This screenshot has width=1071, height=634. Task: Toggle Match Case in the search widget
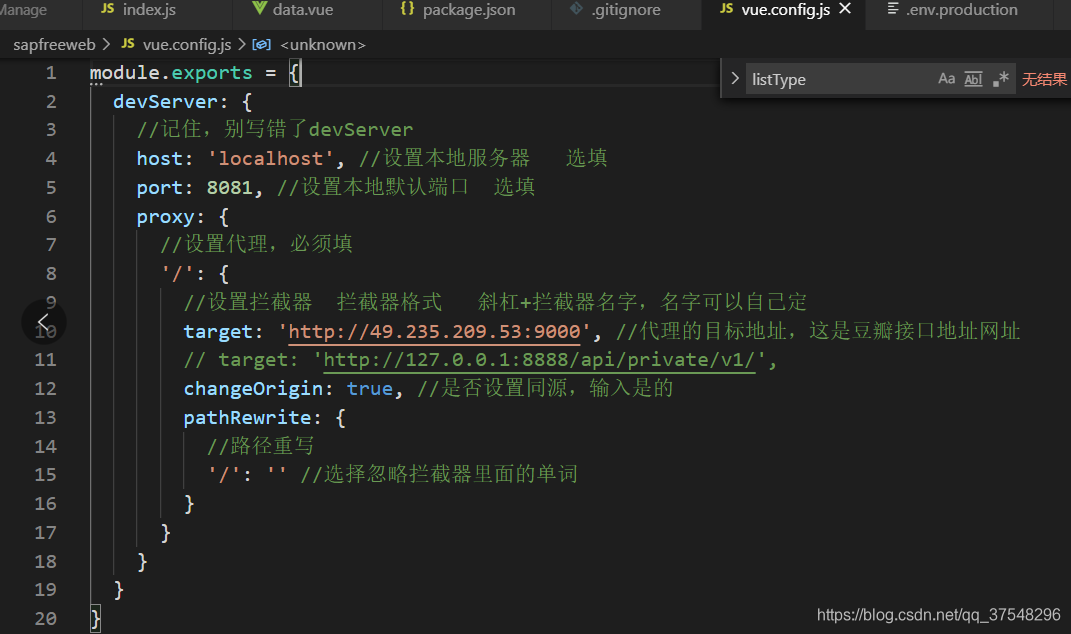pos(947,78)
